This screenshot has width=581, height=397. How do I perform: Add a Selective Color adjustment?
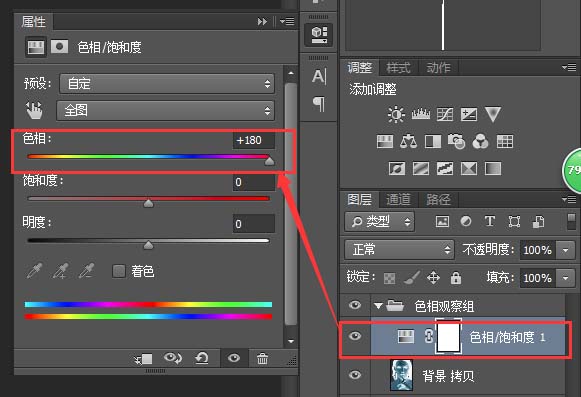[469, 168]
